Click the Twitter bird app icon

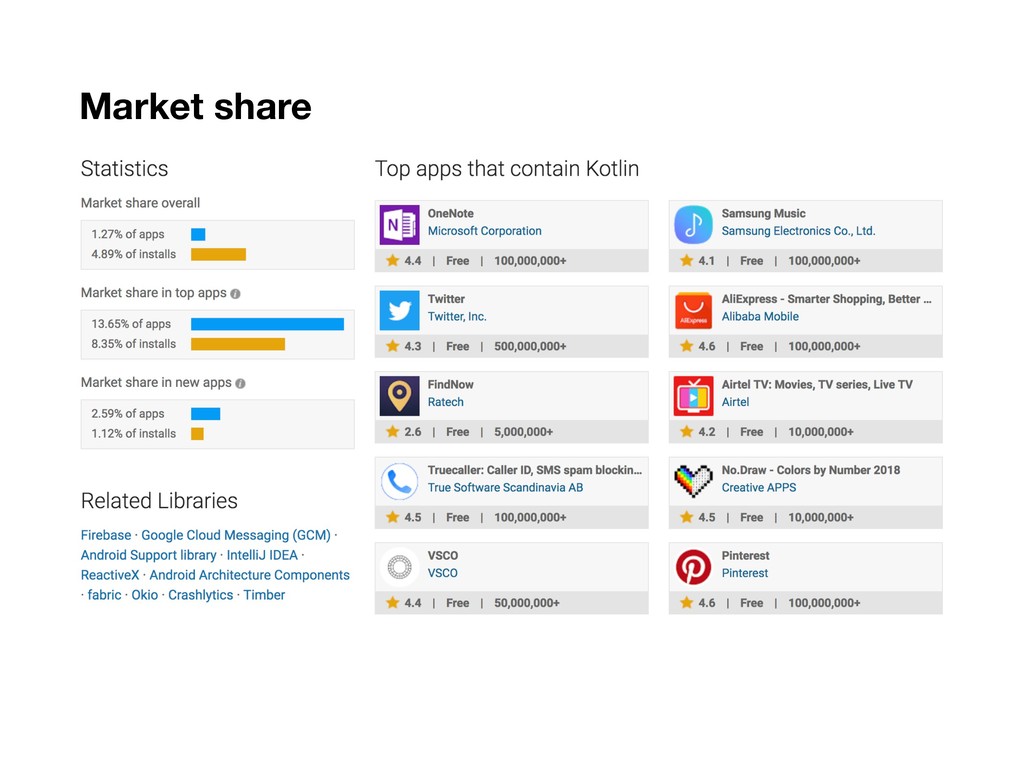[400, 311]
